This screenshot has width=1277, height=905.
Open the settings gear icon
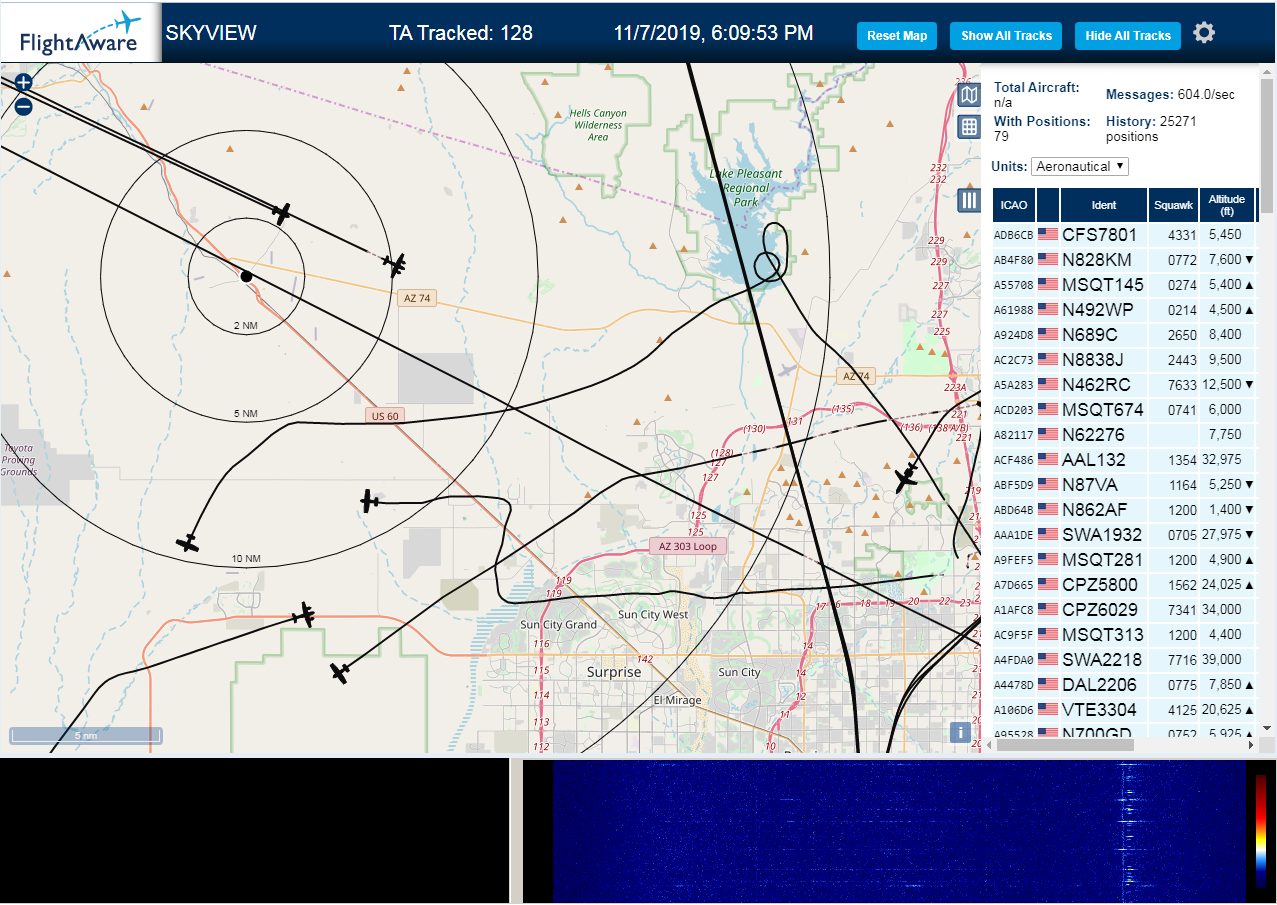tap(1204, 33)
